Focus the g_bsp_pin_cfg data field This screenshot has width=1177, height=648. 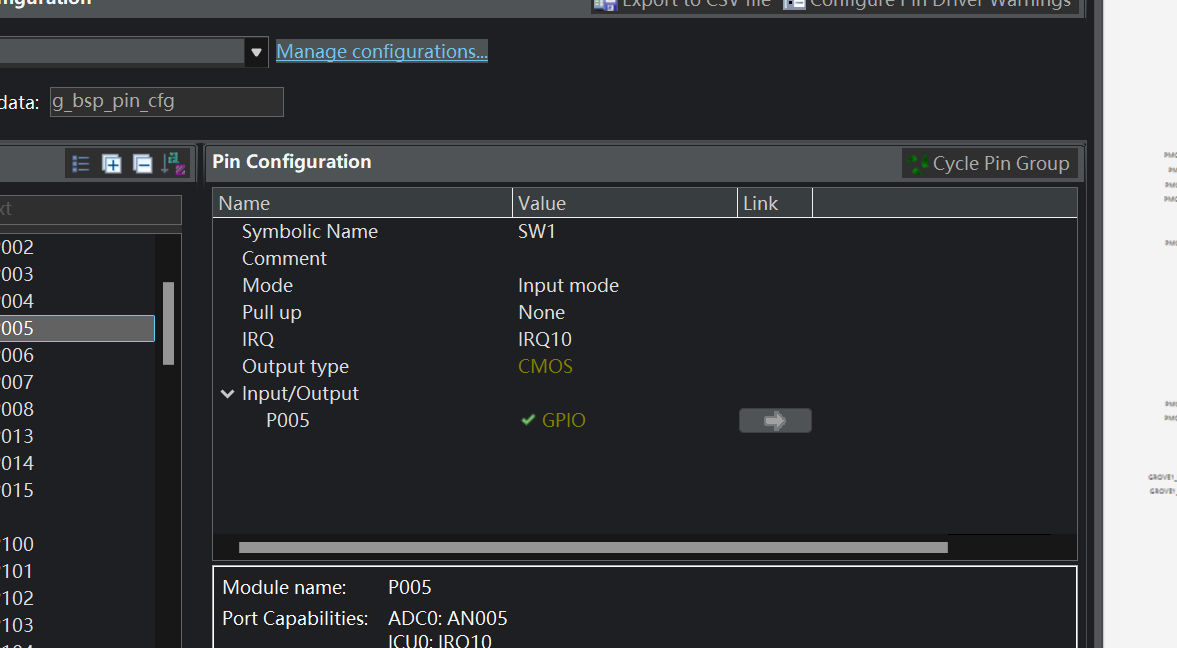click(167, 101)
